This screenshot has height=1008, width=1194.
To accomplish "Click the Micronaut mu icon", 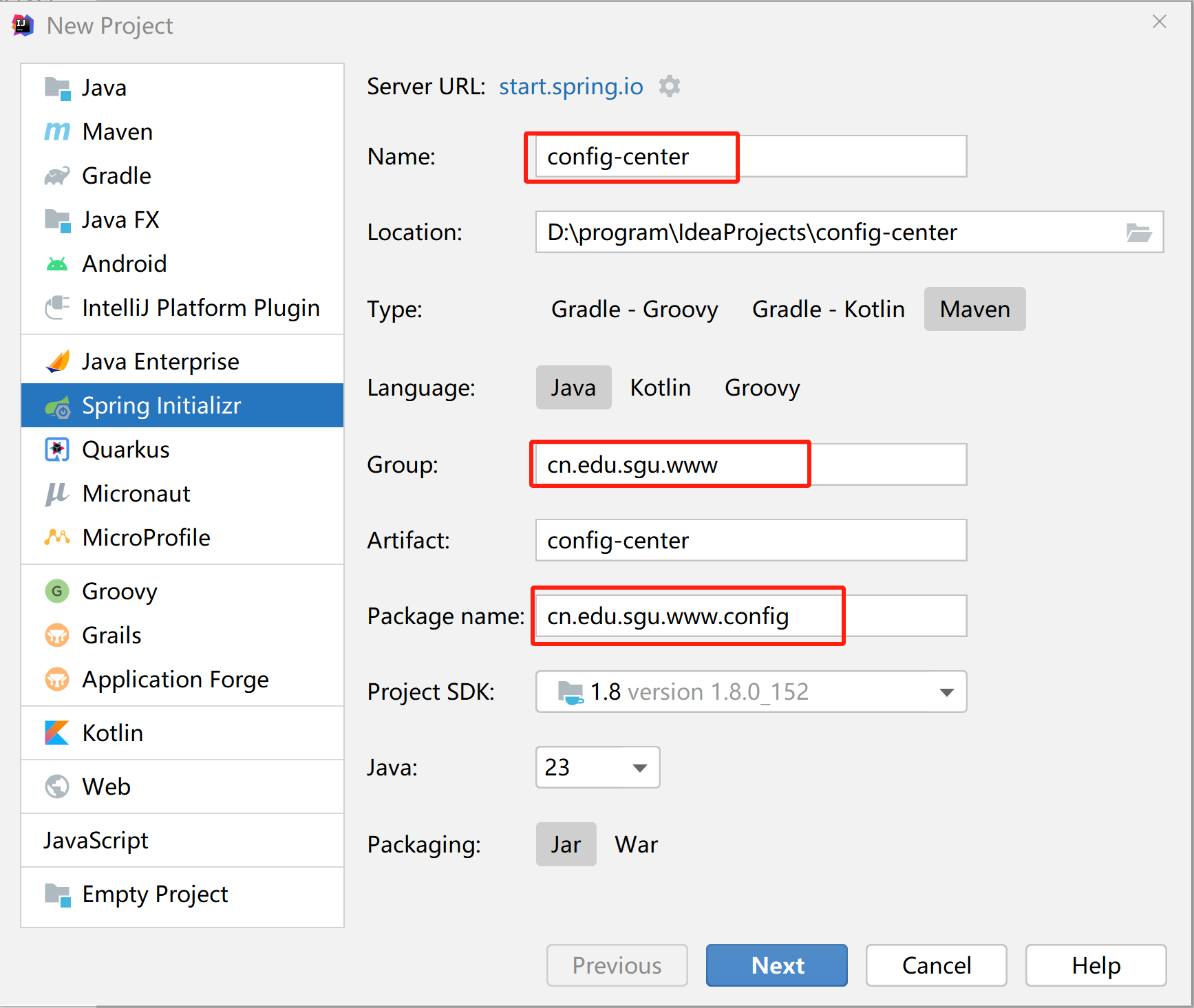I will tap(57, 493).
